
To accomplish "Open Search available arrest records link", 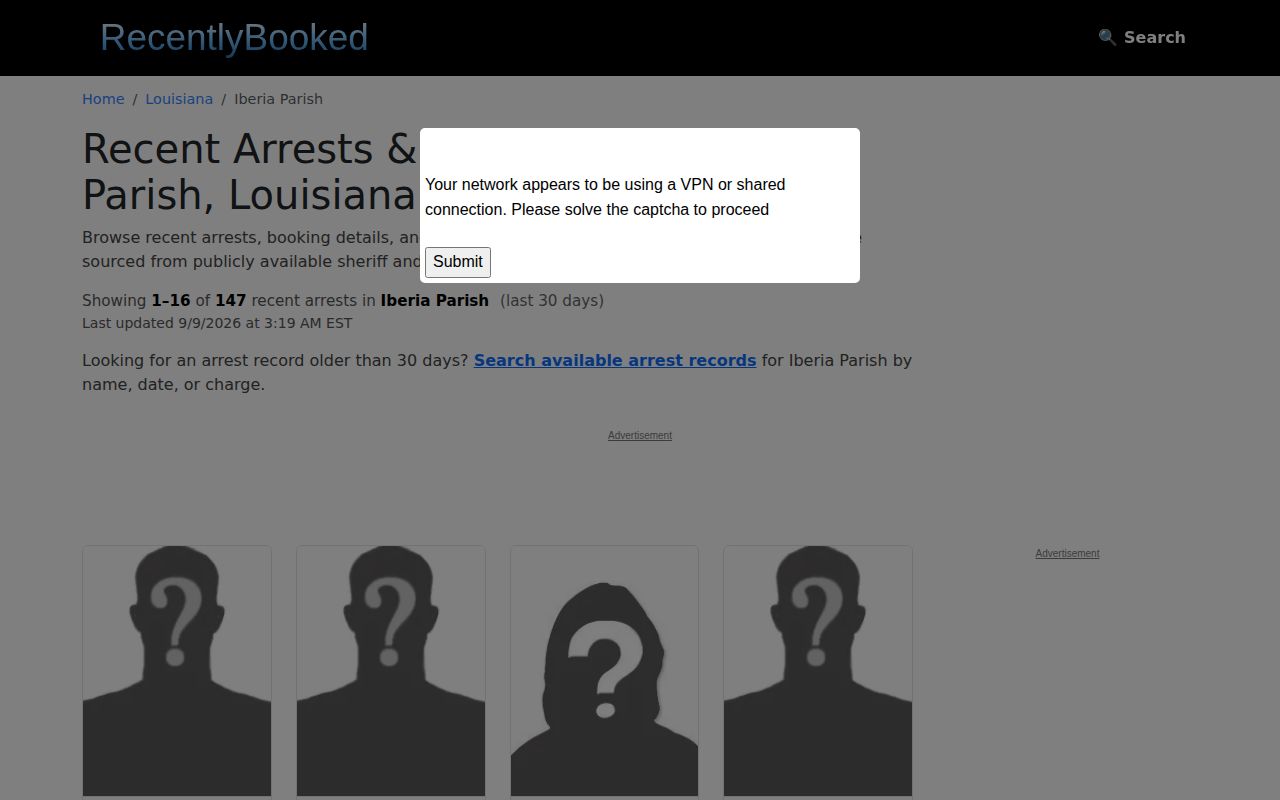I will pyautogui.click(x=615, y=360).
